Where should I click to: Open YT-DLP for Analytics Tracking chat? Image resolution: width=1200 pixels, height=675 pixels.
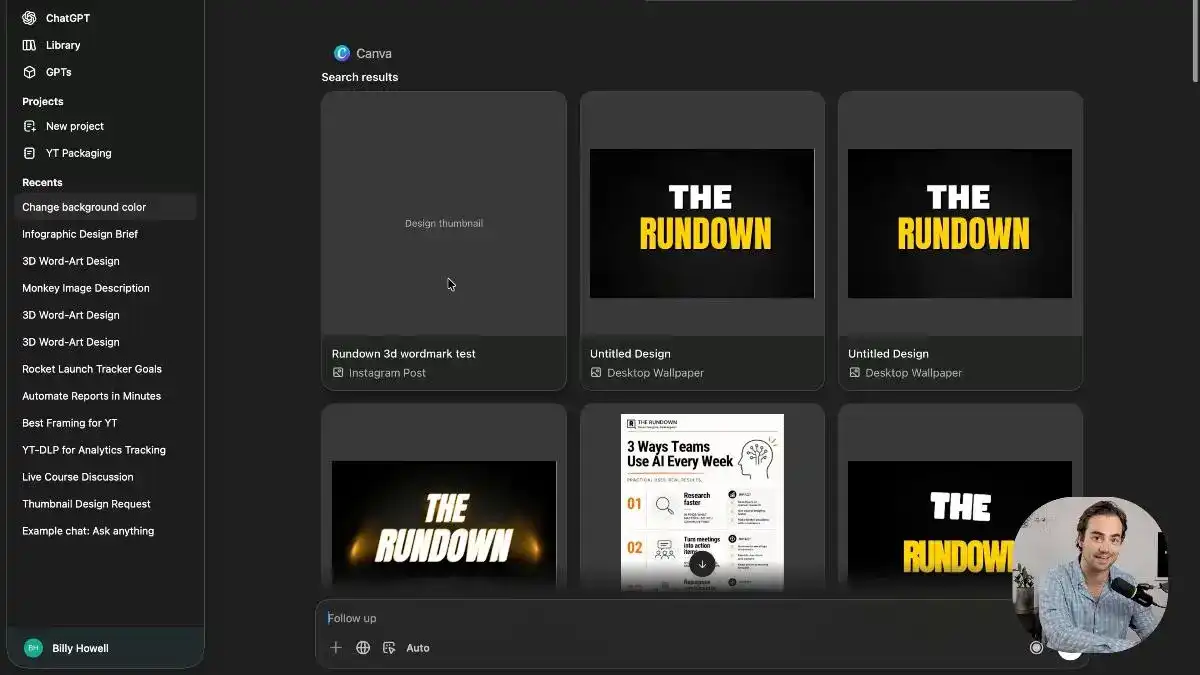click(105, 450)
